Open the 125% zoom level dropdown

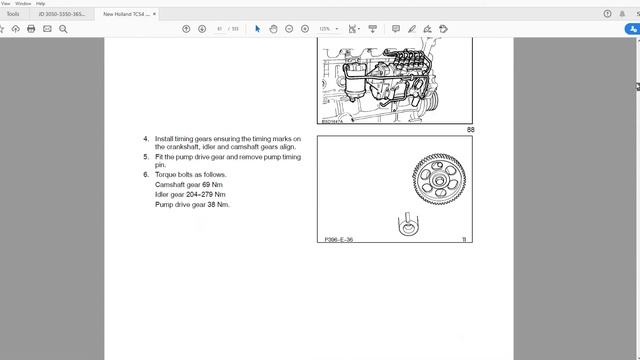click(x=329, y=29)
